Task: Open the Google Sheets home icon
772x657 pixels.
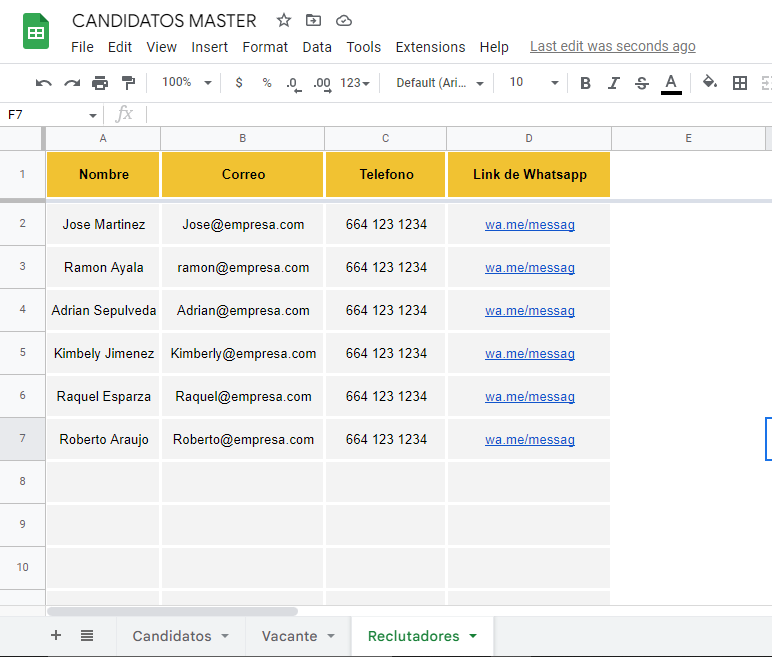Action: [x=36, y=31]
